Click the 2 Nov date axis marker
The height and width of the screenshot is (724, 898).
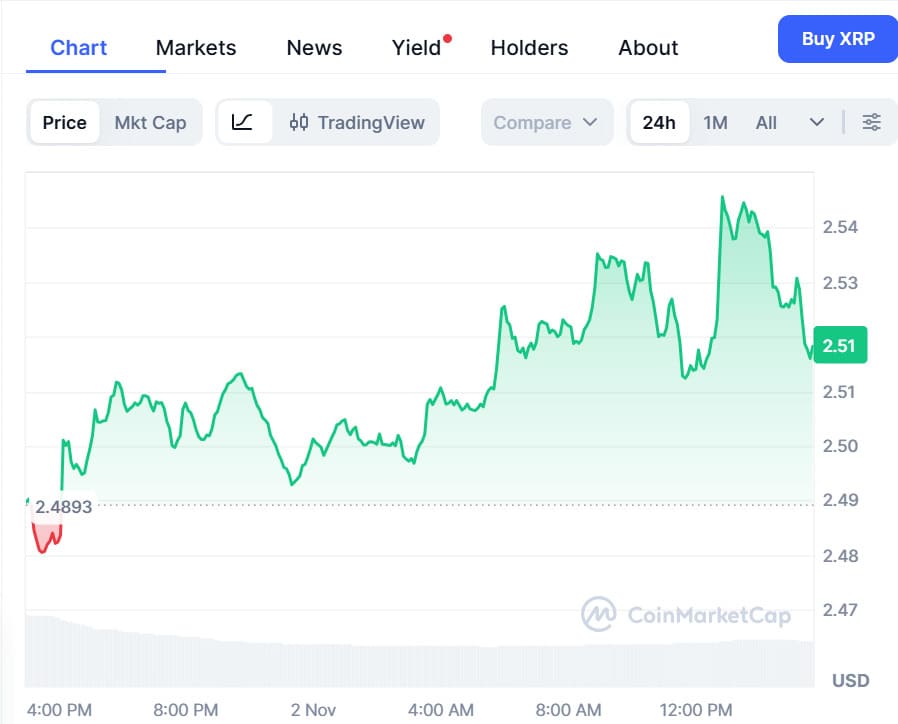coord(313,710)
